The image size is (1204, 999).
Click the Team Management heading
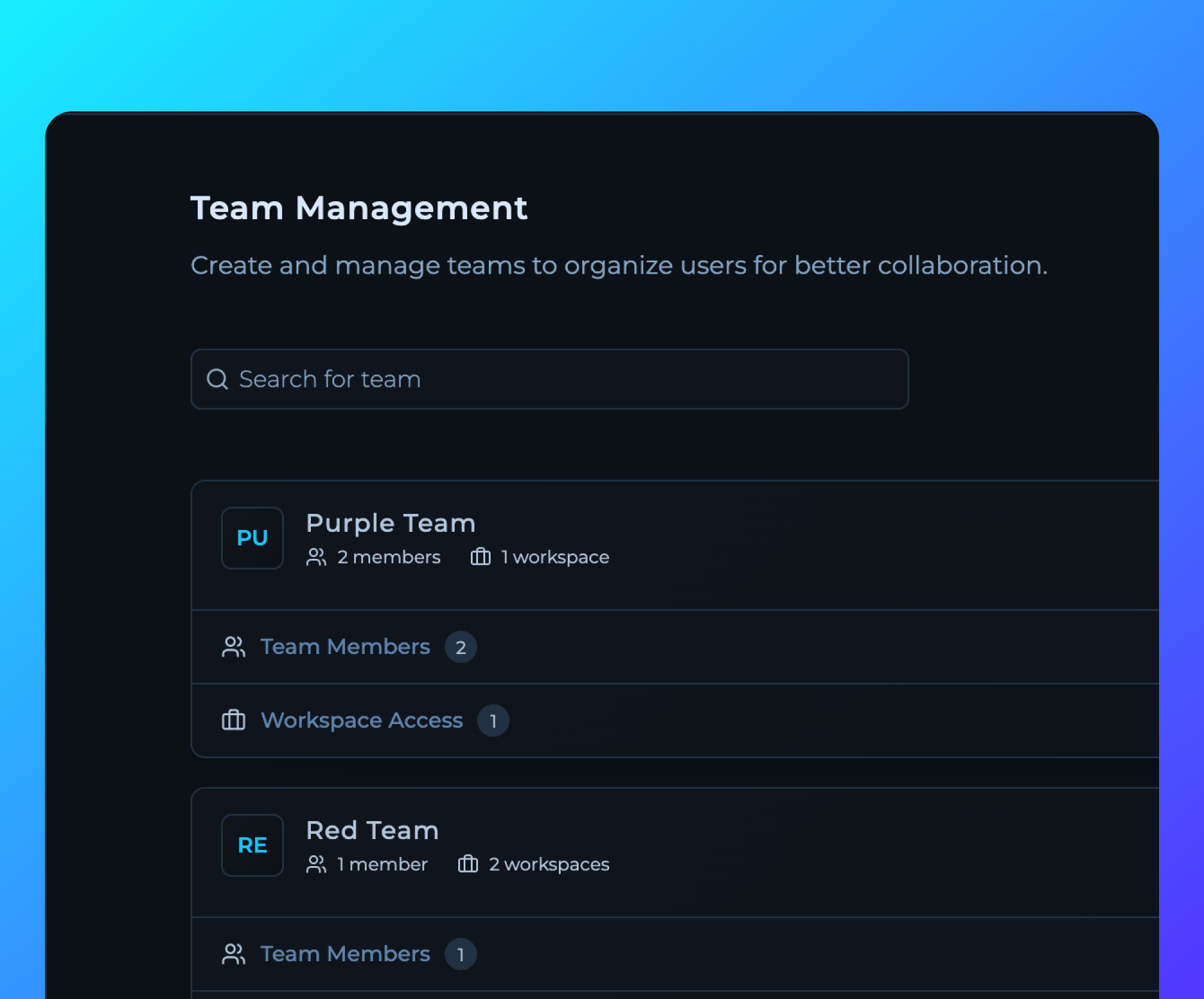[x=359, y=208]
